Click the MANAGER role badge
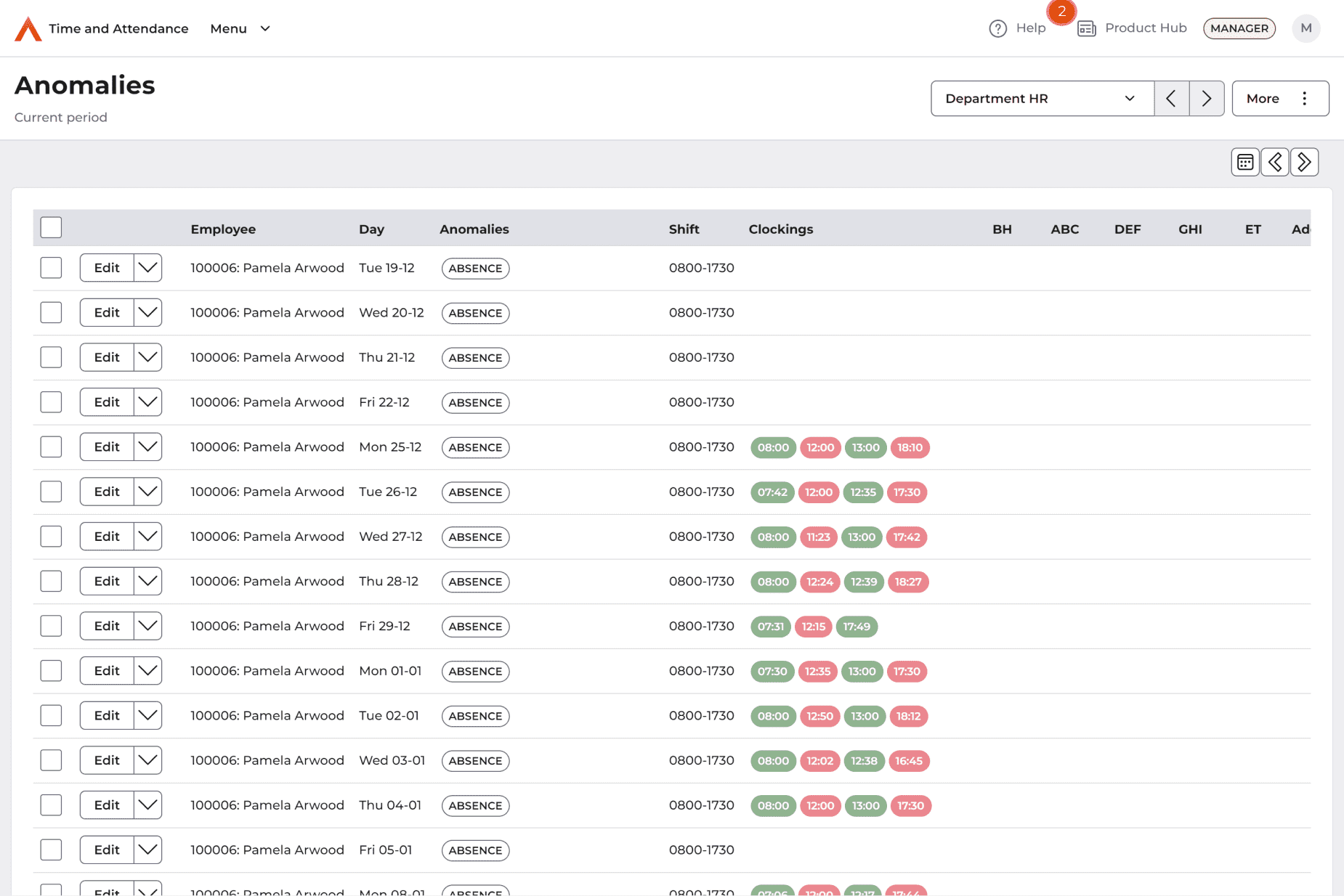The height and width of the screenshot is (896, 1344). click(1239, 28)
